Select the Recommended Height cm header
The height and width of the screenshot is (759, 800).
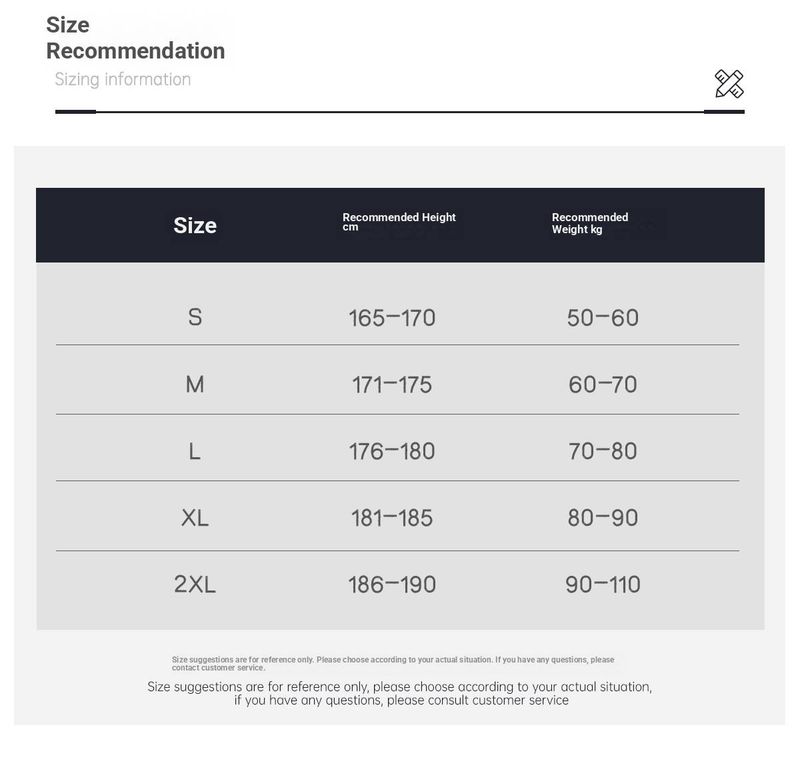(x=399, y=223)
